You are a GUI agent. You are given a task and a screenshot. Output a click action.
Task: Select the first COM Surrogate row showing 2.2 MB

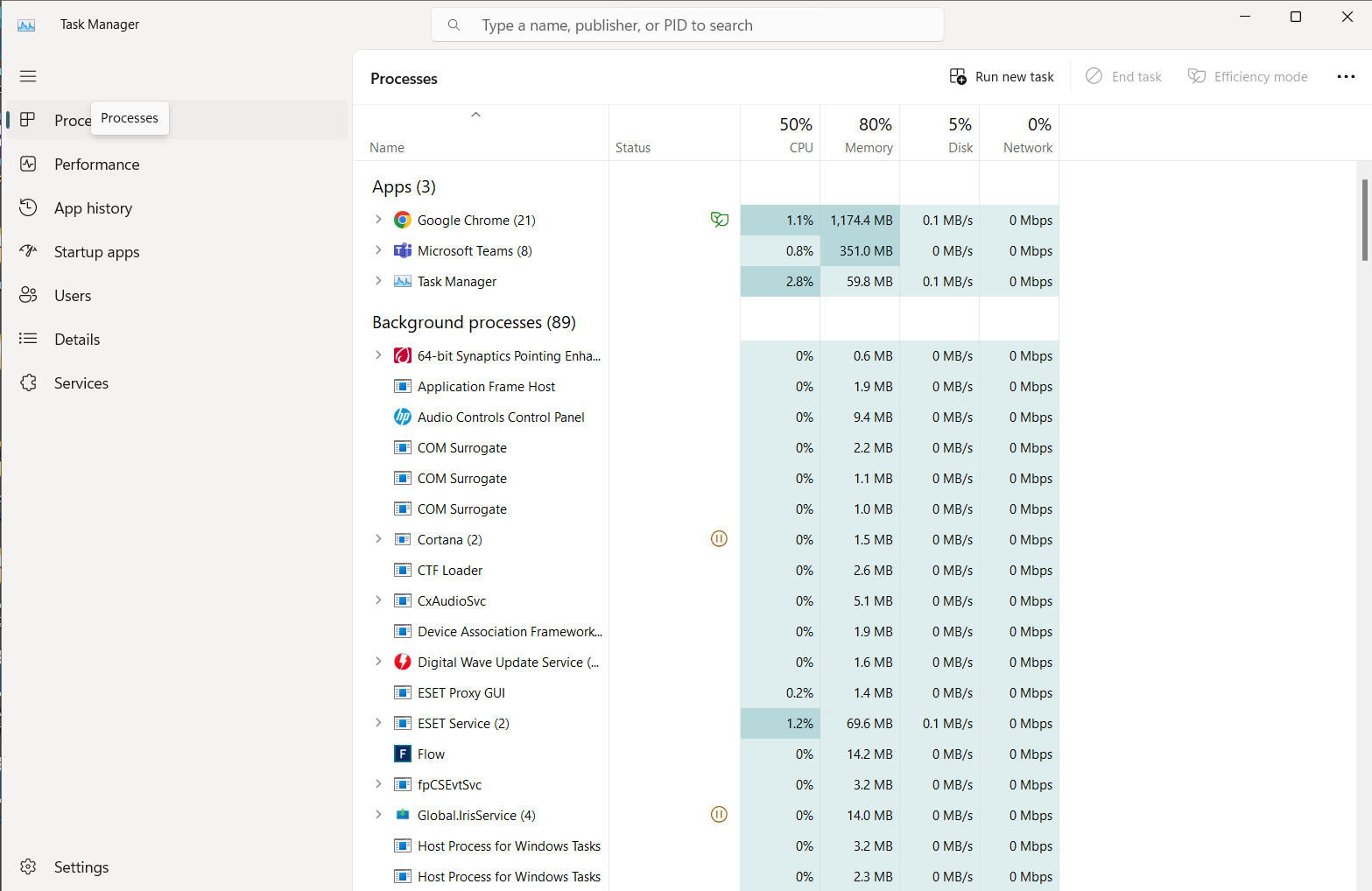707,447
